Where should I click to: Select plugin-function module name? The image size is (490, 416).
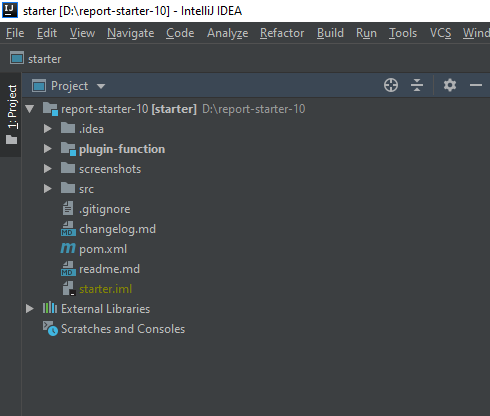click(122, 149)
